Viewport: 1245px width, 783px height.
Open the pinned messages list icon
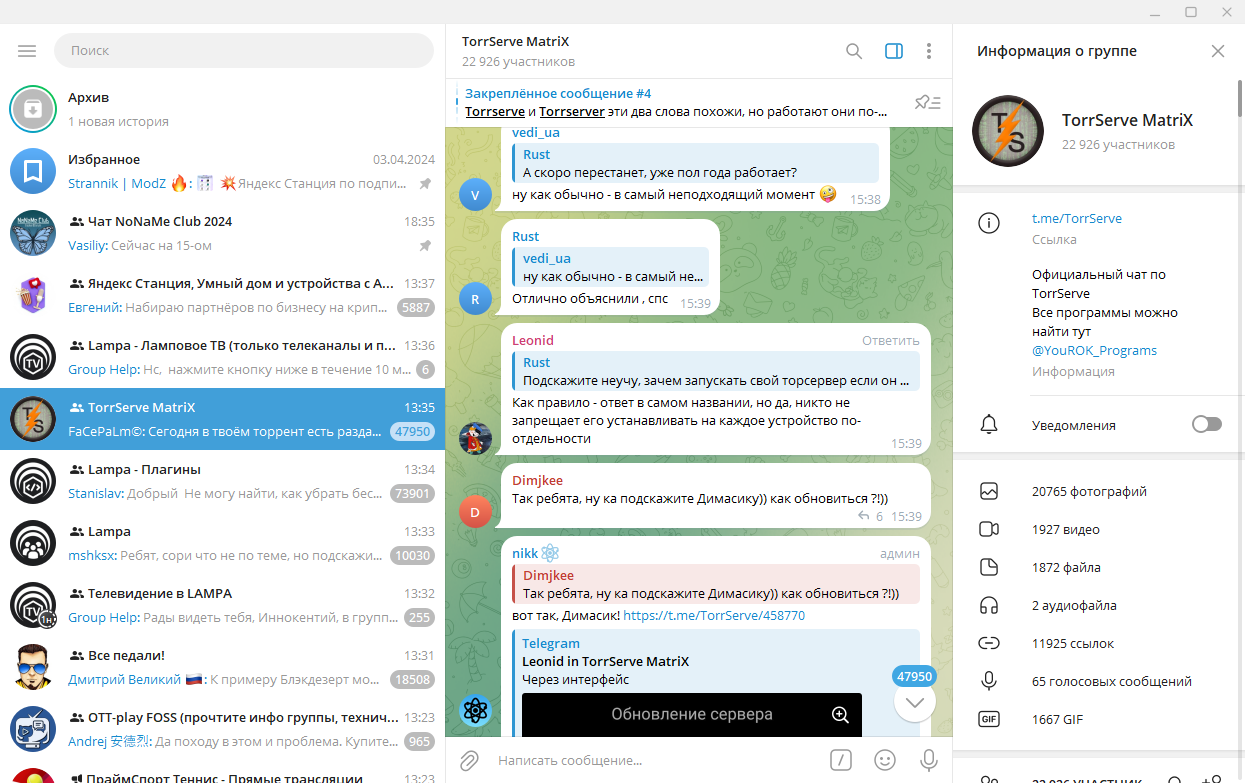click(x=928, y=102)
